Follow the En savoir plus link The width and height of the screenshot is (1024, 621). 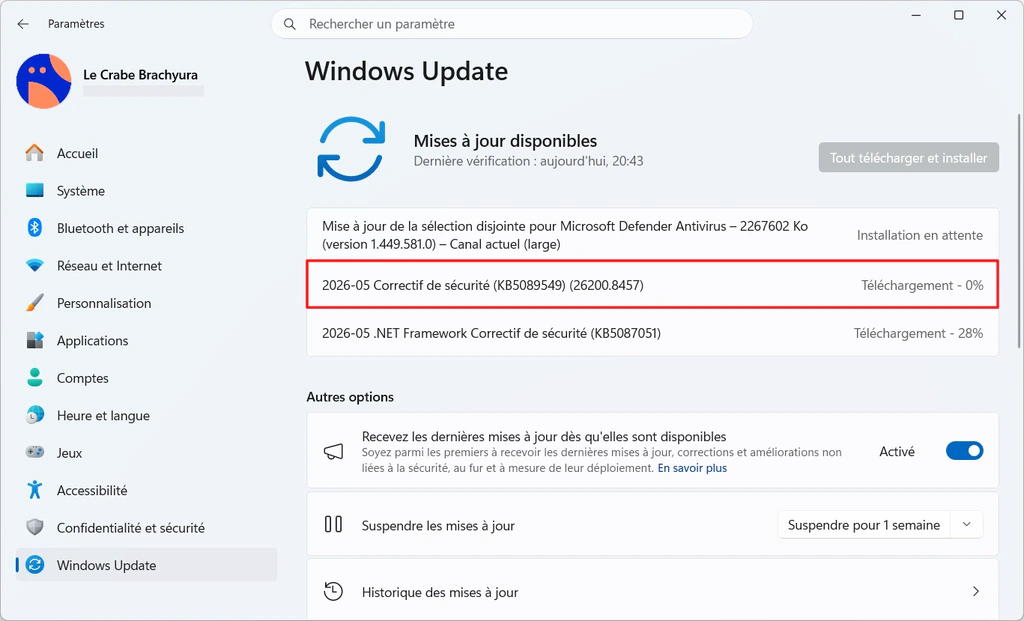(692, 468)
